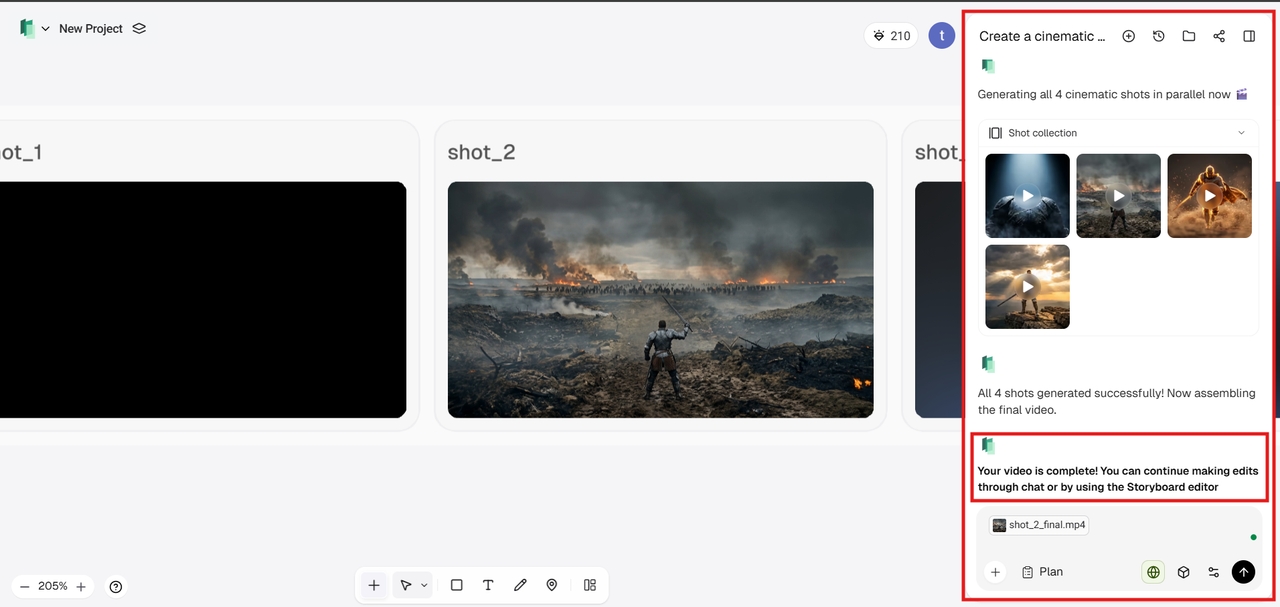The image size is (1280, 607).
Task: Select the pointer cursor tool
Action: coord(406,585)
